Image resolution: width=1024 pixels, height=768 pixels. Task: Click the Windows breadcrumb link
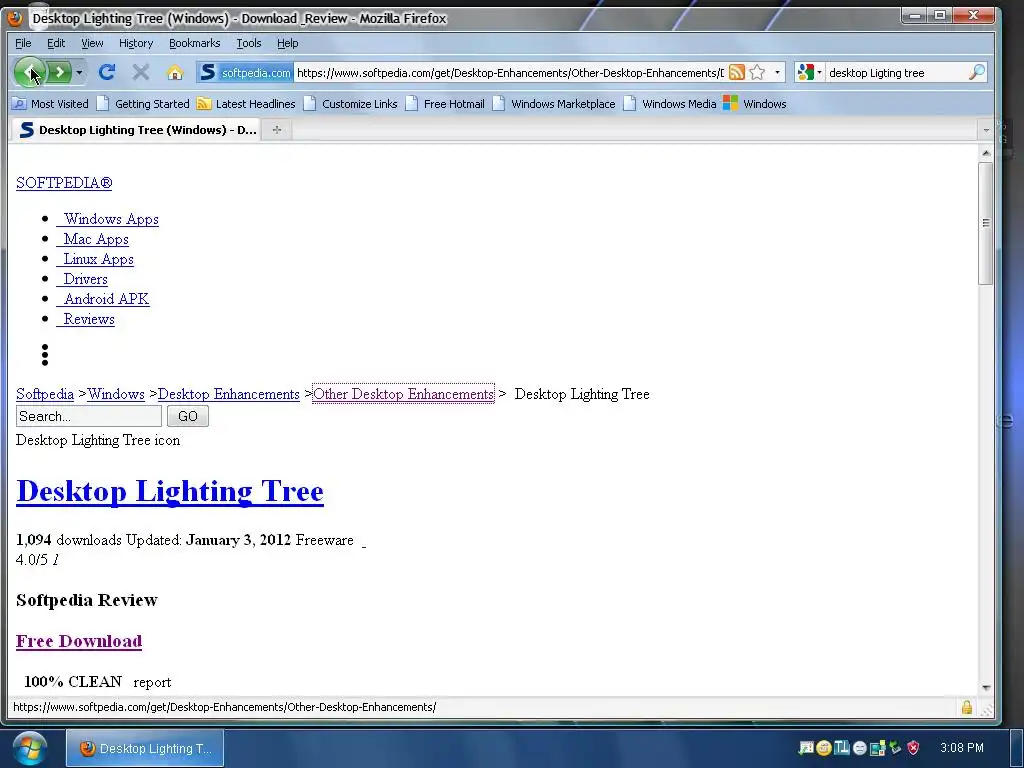(x=116, y=394)
